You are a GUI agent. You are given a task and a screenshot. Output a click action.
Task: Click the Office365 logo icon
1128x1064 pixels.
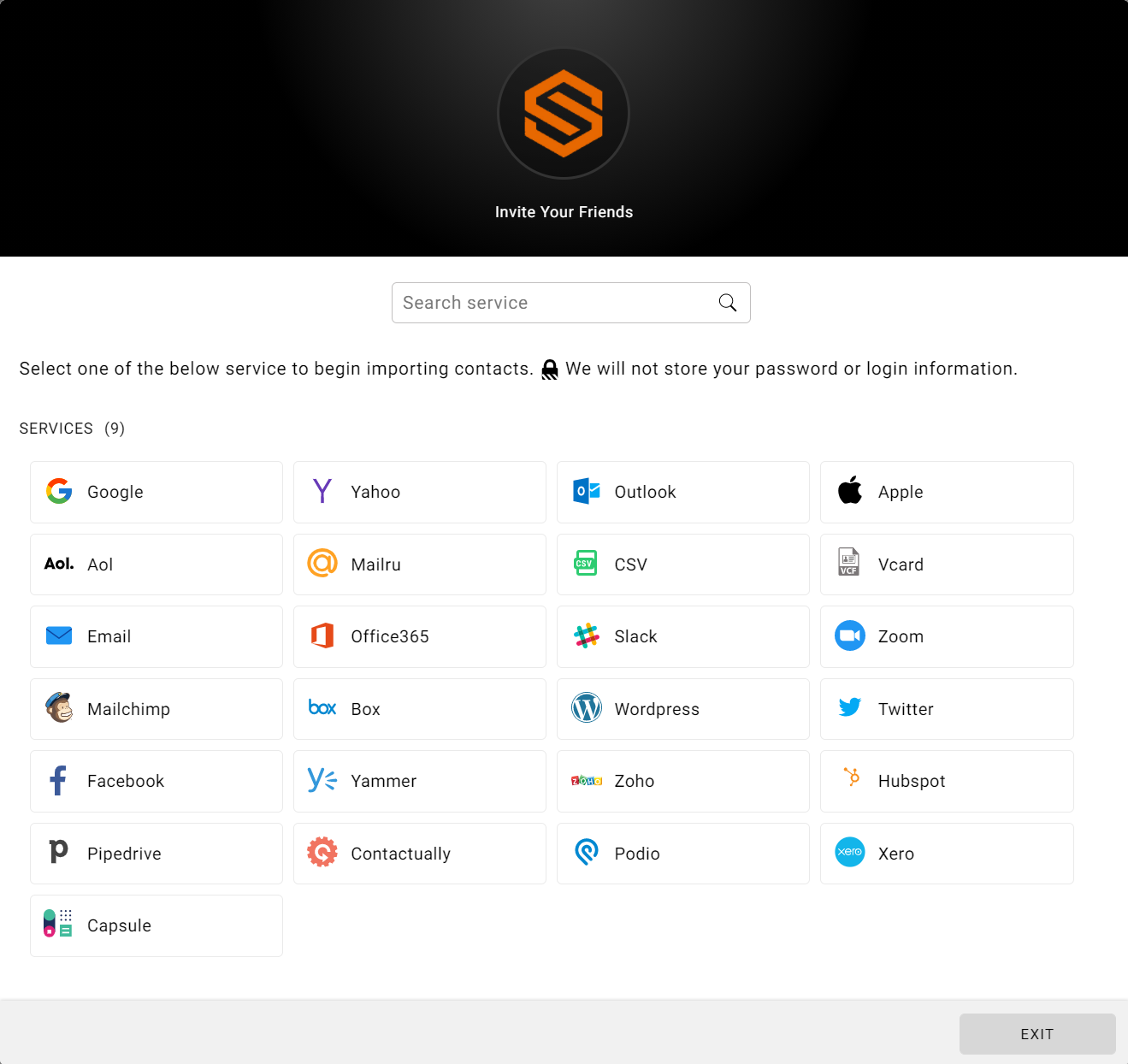(322, 635)
